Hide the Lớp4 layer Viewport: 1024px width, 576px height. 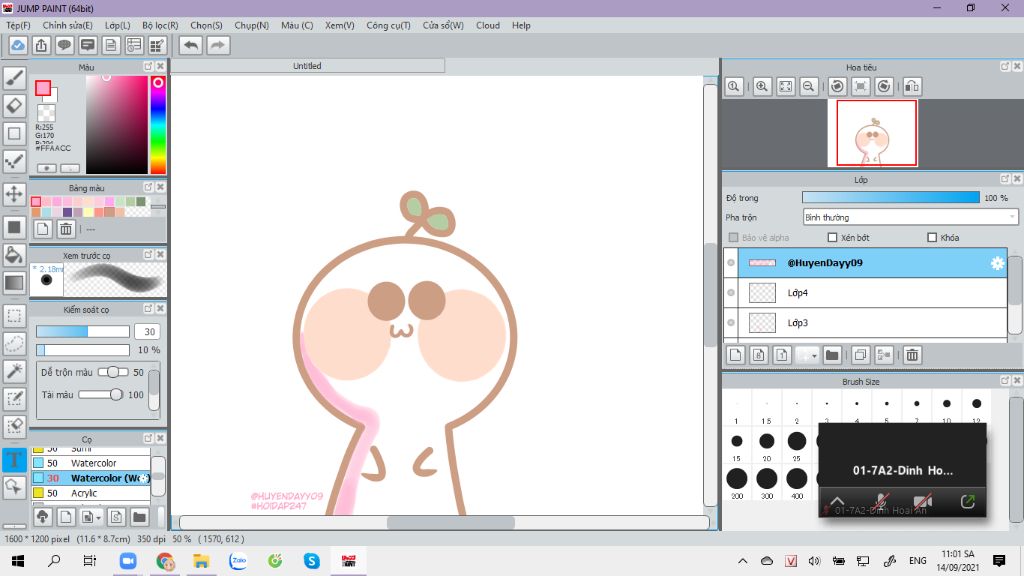coord(731,293)
